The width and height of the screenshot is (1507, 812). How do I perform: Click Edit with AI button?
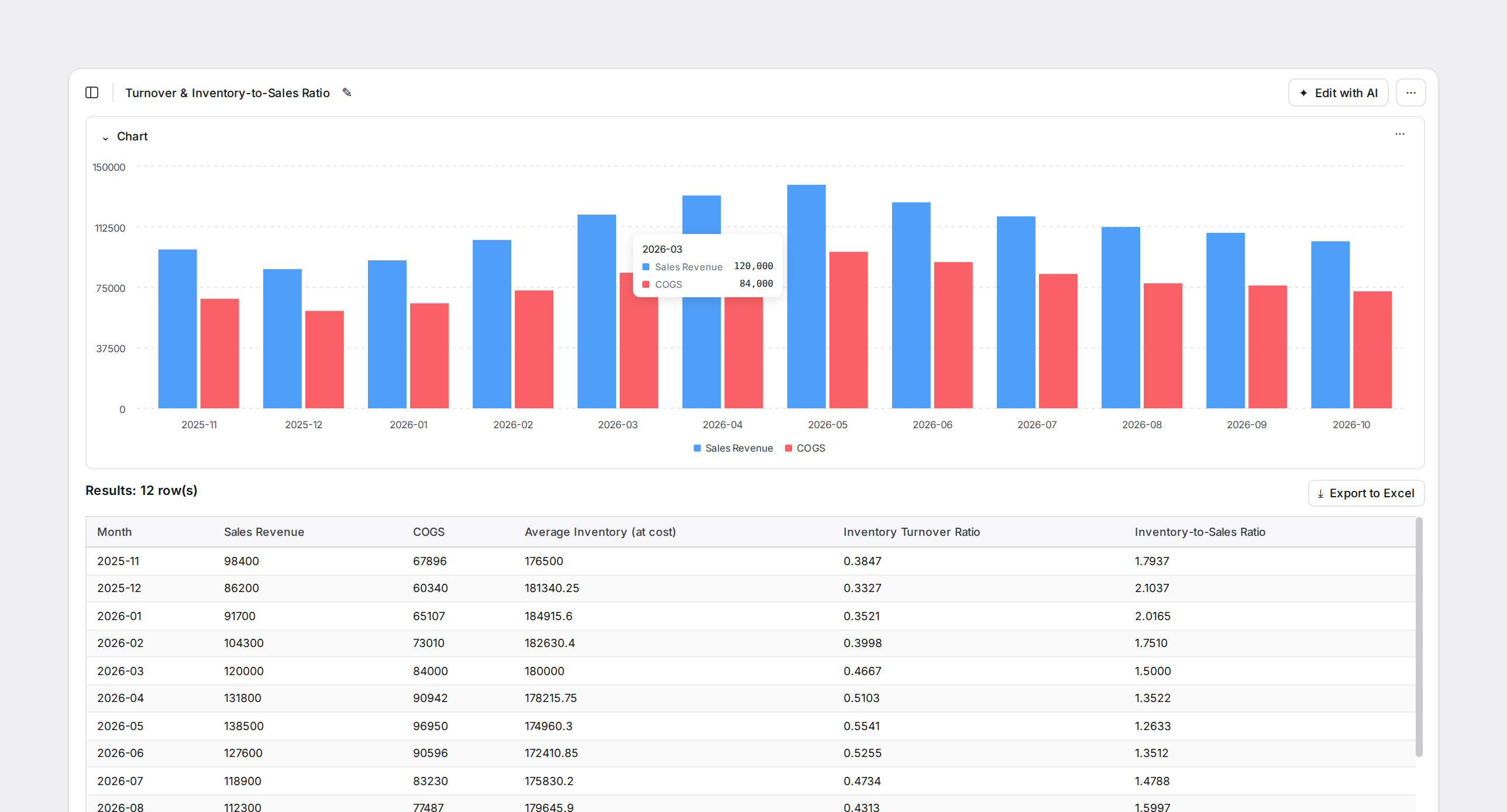[1338, 92]
